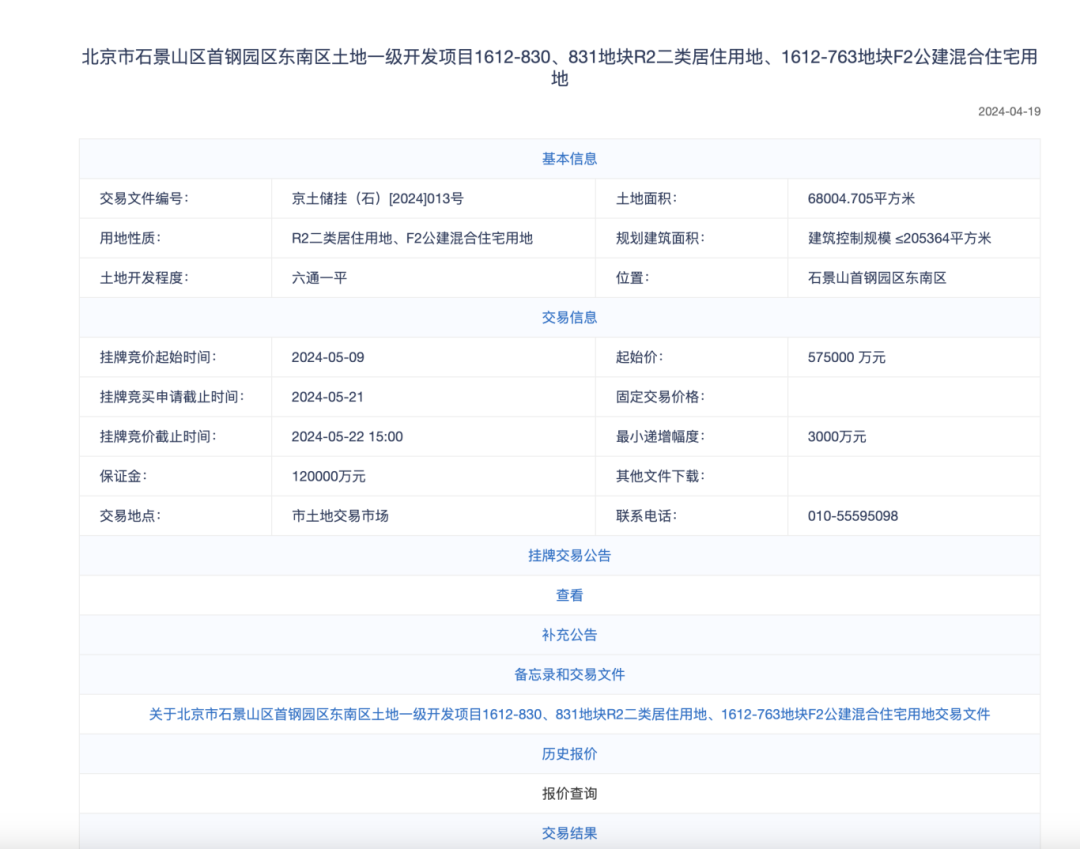Viewport: 1080px width, 849px height.
Task: Click the 其他文件下载 label
Action: [660, 476]
